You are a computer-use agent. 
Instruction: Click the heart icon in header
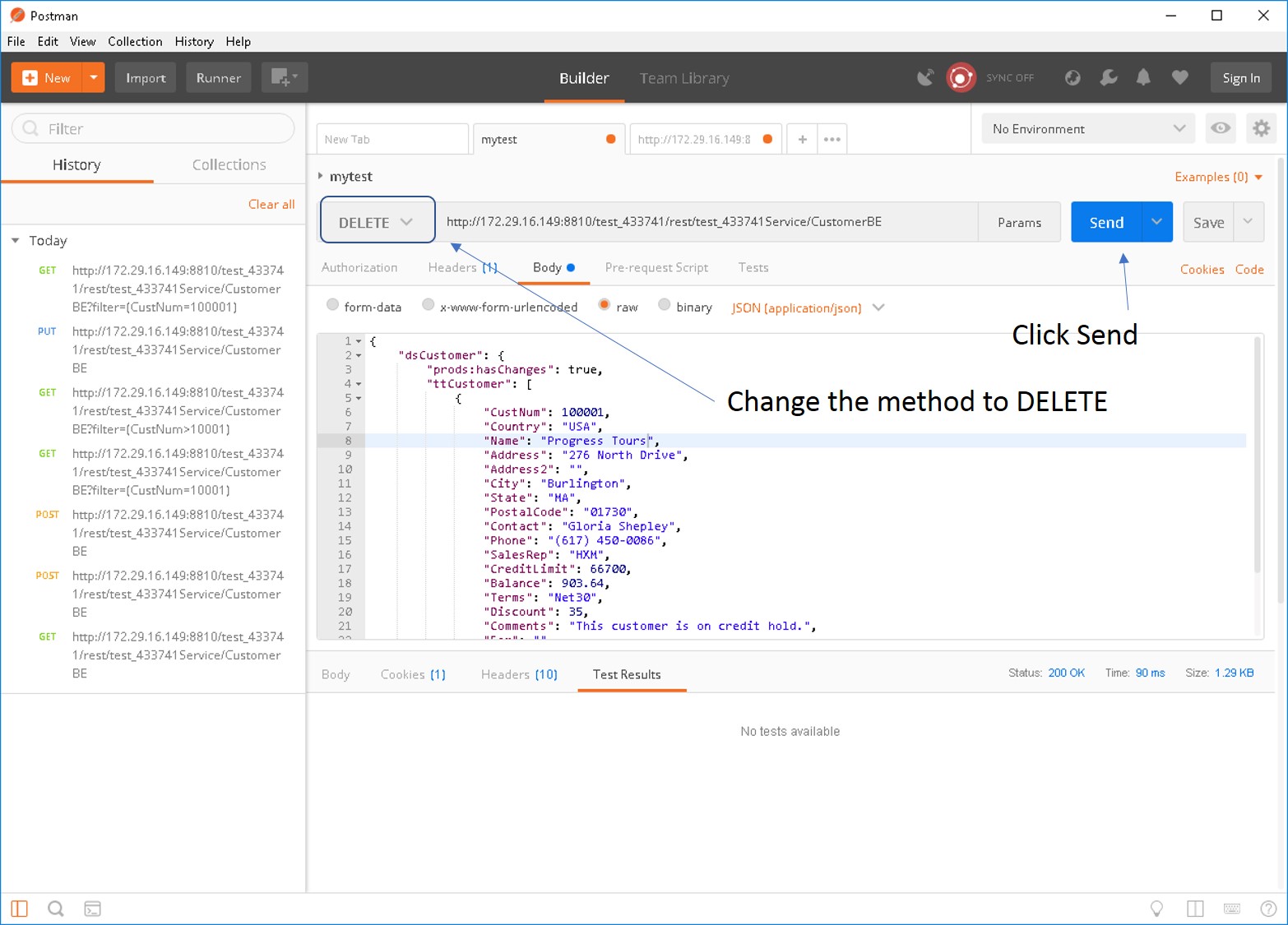tap(1180, 77)
